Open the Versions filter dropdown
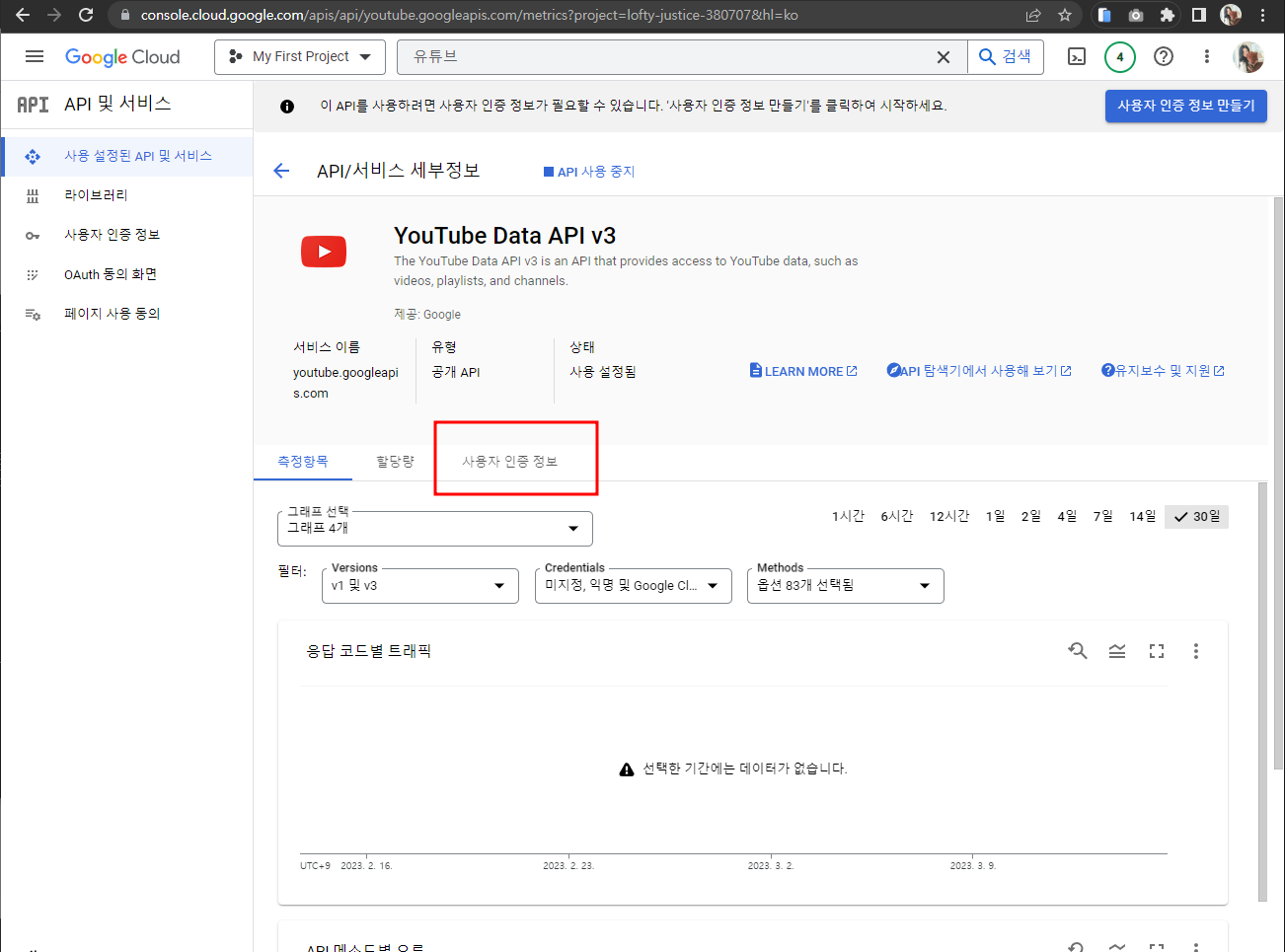Screen dimensions: 1285x952 click(x=420, y=585)
